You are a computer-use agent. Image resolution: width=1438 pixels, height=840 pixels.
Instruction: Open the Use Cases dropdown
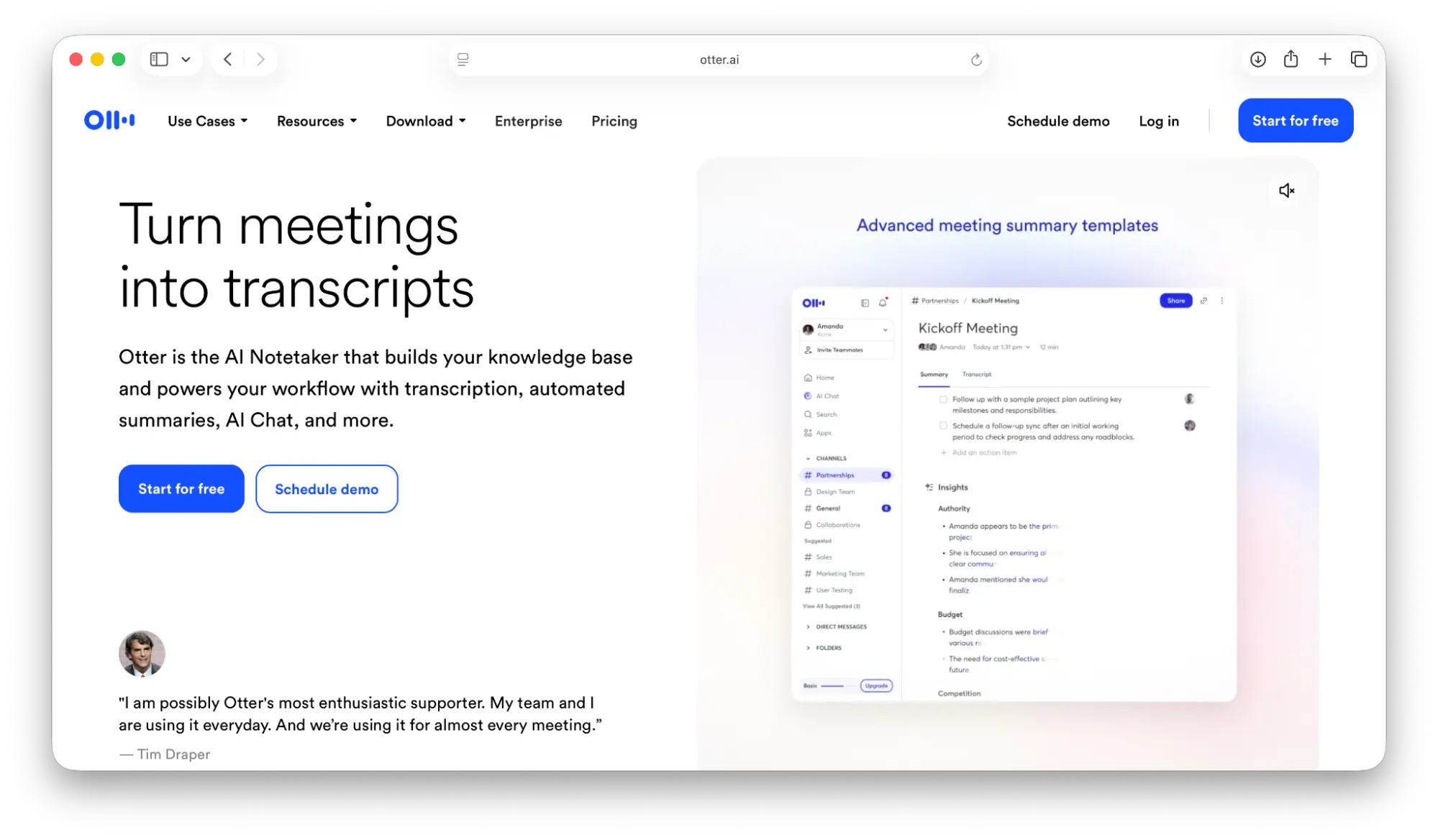207,121
